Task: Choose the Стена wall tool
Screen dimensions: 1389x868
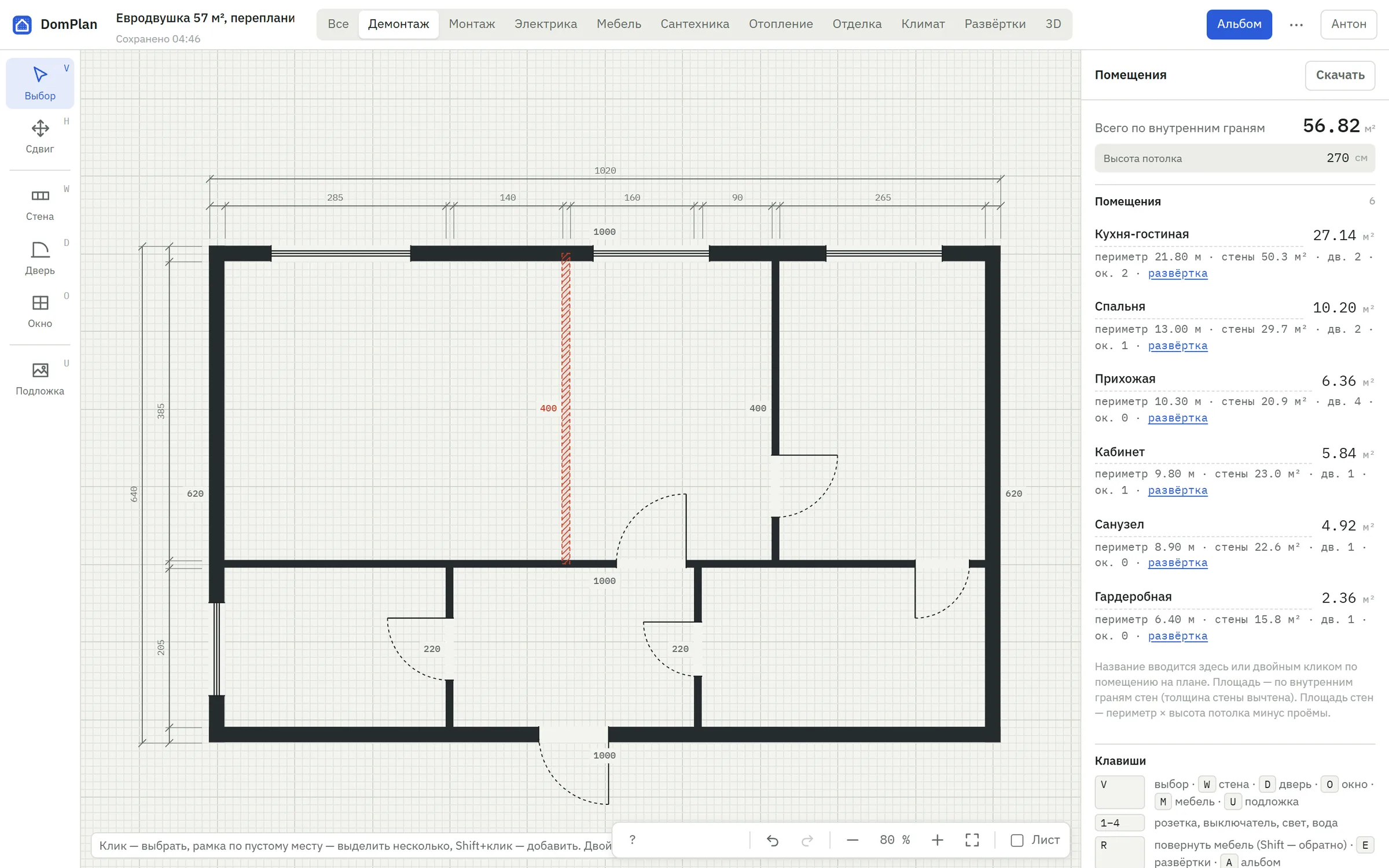Action: 40,204
